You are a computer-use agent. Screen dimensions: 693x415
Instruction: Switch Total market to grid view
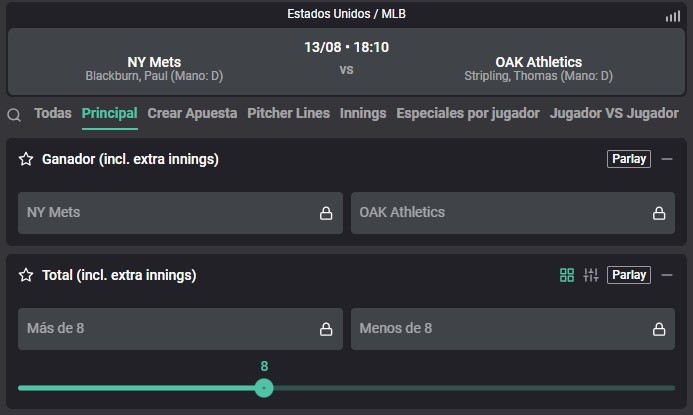[x=567, y=275]
